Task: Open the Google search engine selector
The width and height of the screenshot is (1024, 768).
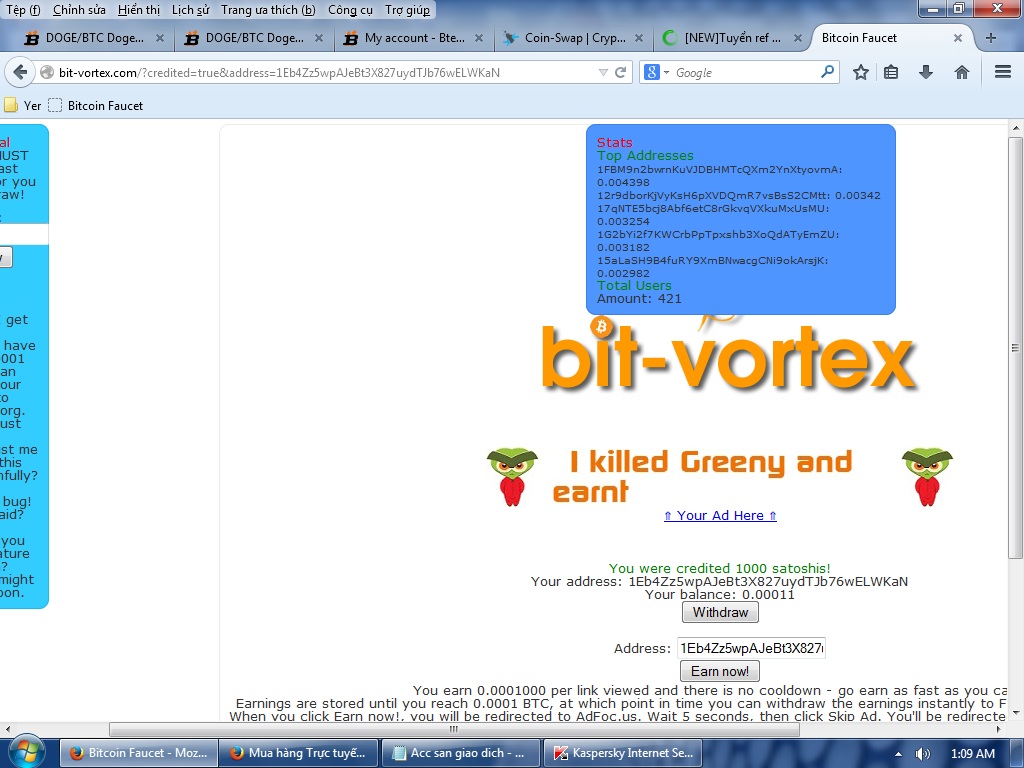Action: click(x=656, y=72)
